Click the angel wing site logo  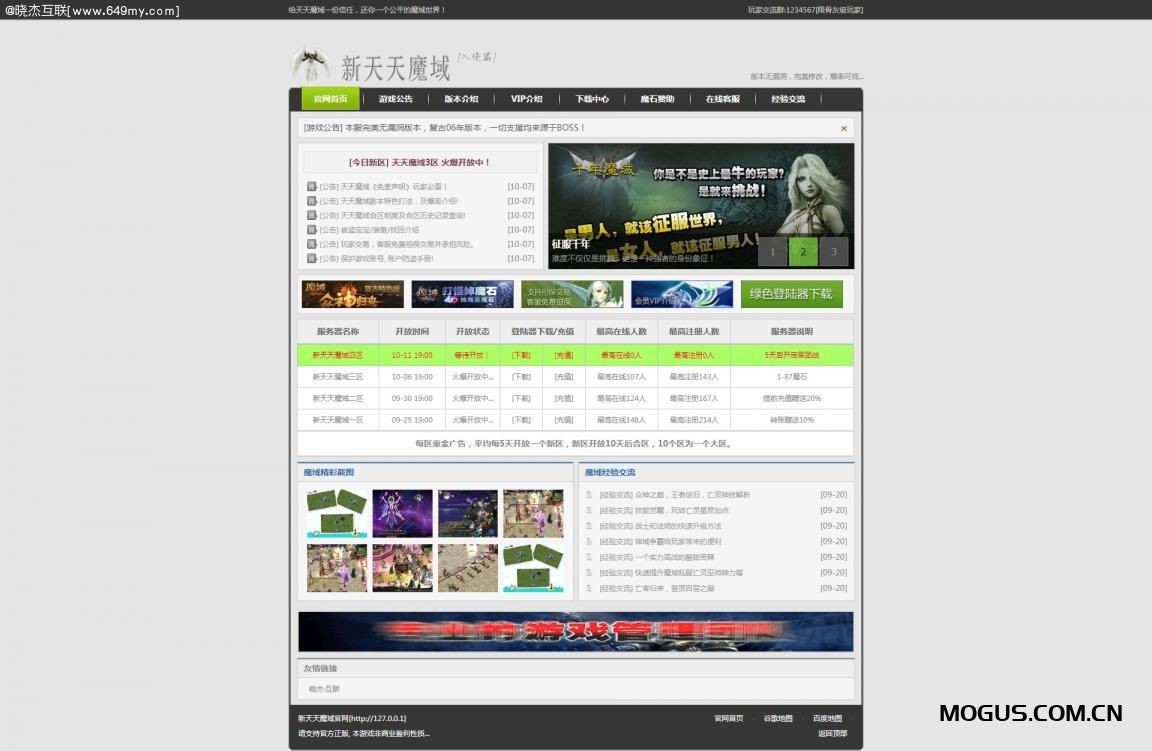pyautogui.click(x=313, y=65)
